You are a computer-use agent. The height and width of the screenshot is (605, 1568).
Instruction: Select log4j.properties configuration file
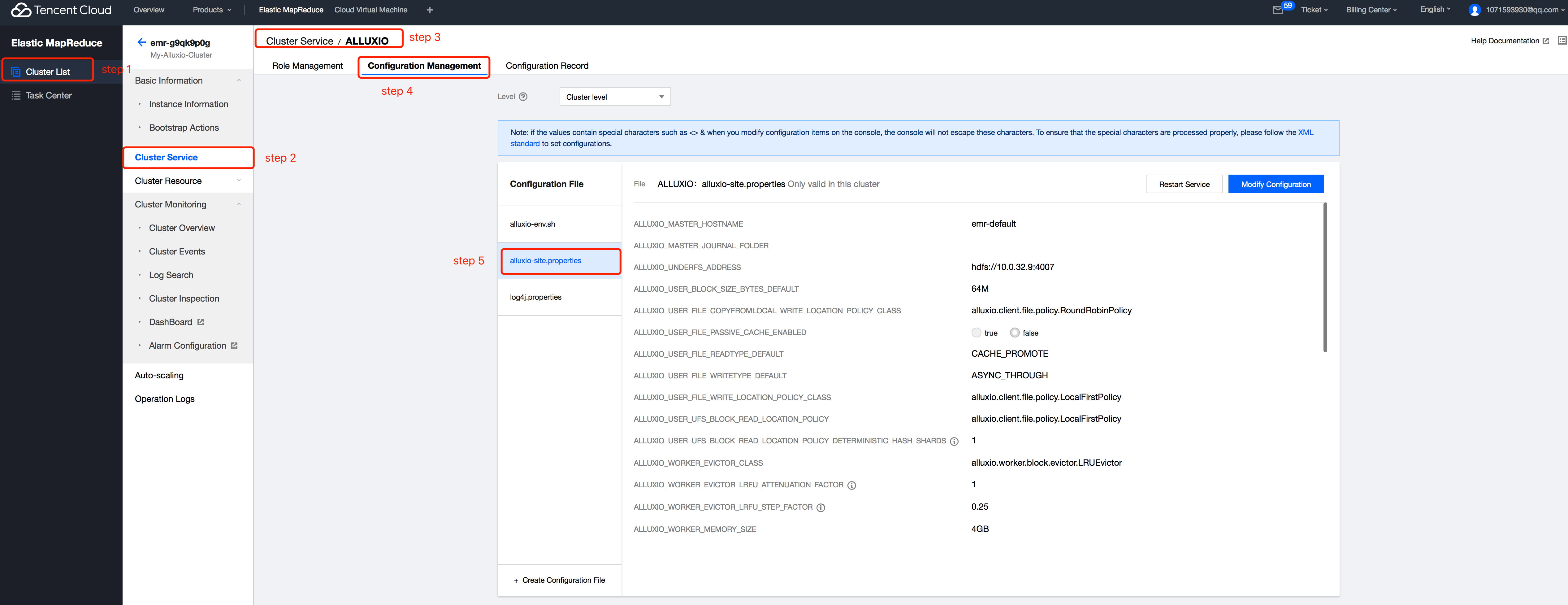pos(559,297)
